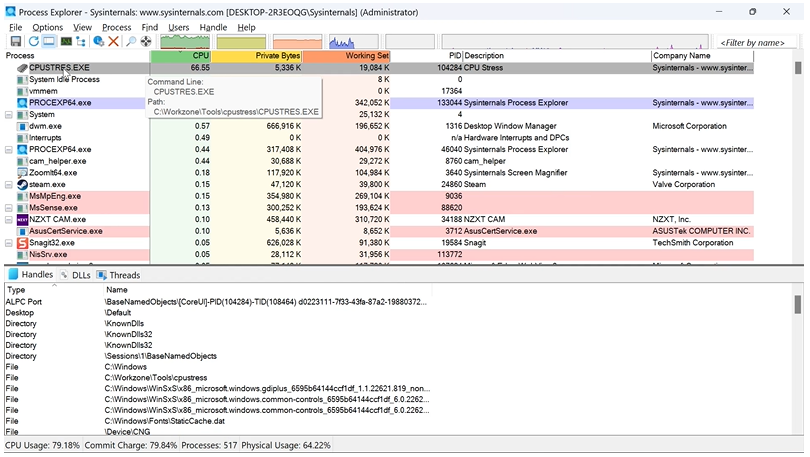This screenshot has width=810, height=457.
Task: Click the Save floppy disk toolbar icon
Action: (x=16, y=42)
